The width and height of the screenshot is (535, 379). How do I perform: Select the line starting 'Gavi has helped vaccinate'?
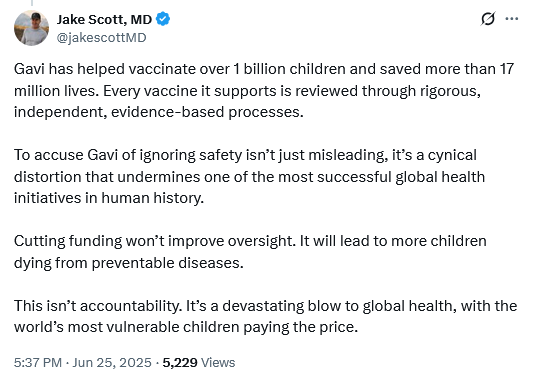[264, 69]
